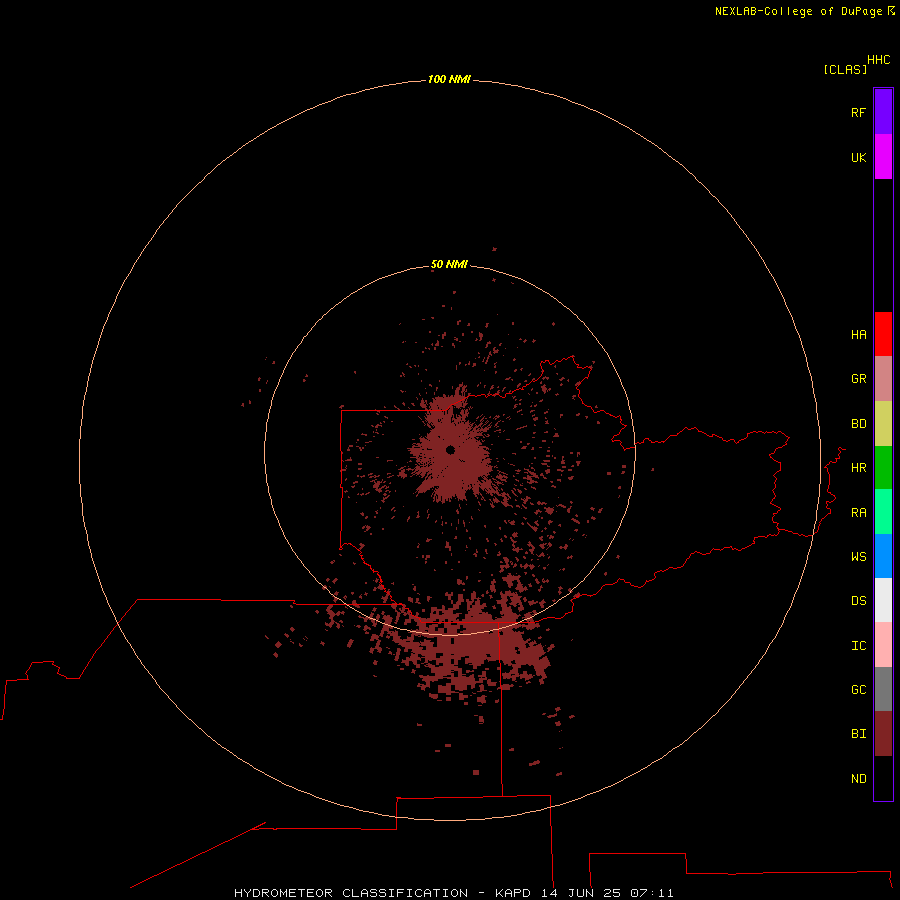Screen dimensions: 900x900
Task: Click the HR legend label
Action: [858, 468]
